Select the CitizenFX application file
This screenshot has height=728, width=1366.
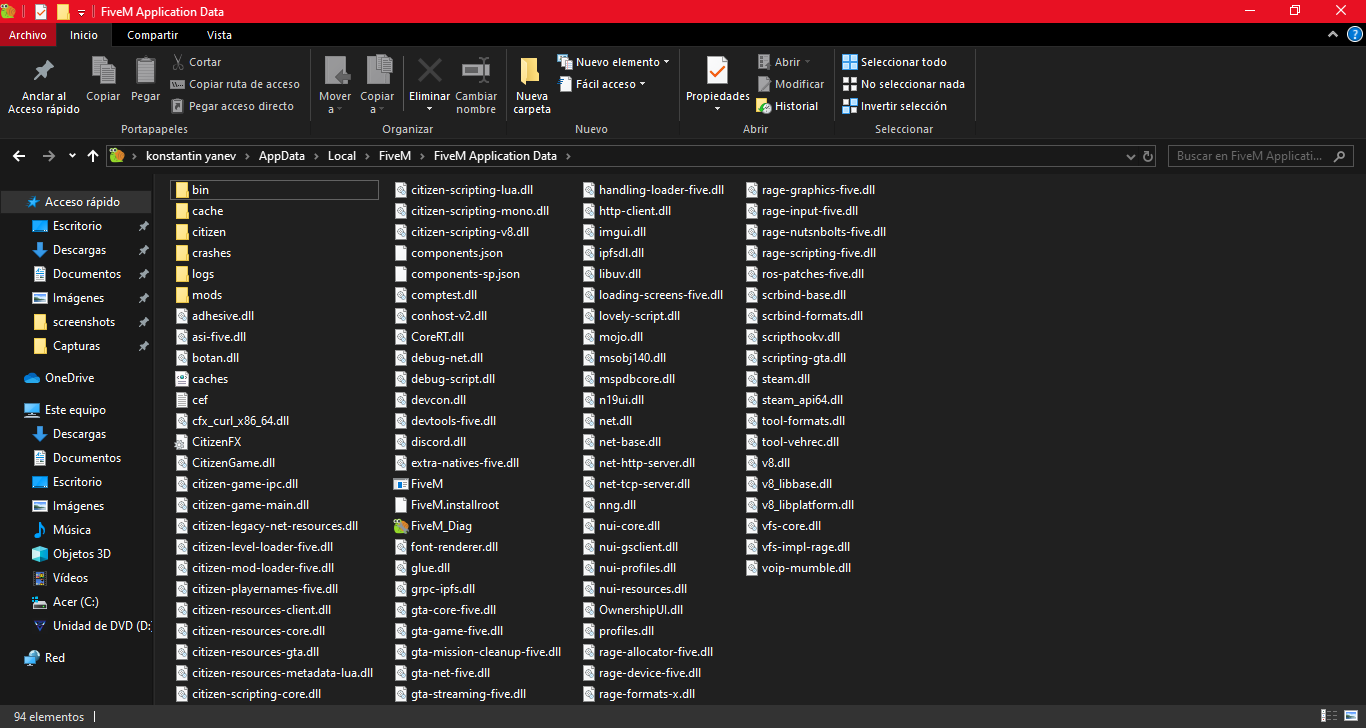point(216,442)
